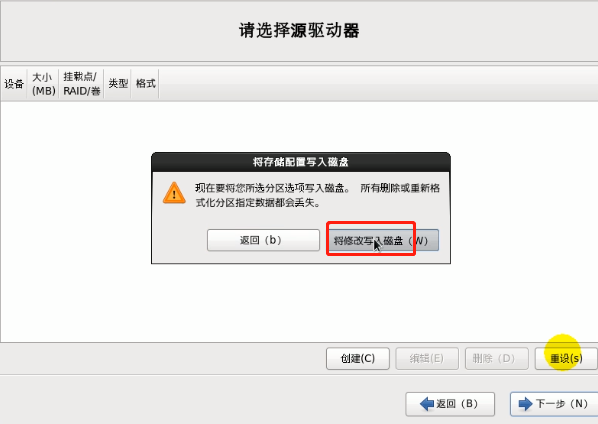Screen dimensions: 598x424
Task: Click the blue right arrow icon
Action: pyautogui.click(x=526, y=403)
